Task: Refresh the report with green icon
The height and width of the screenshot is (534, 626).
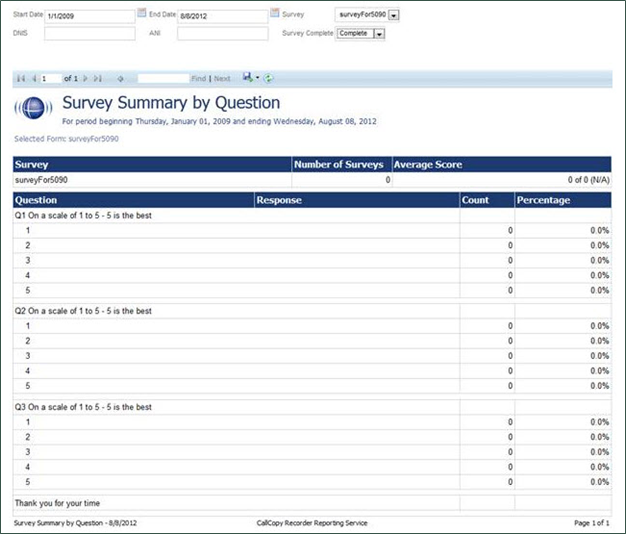Action: [x=268, y=78]
